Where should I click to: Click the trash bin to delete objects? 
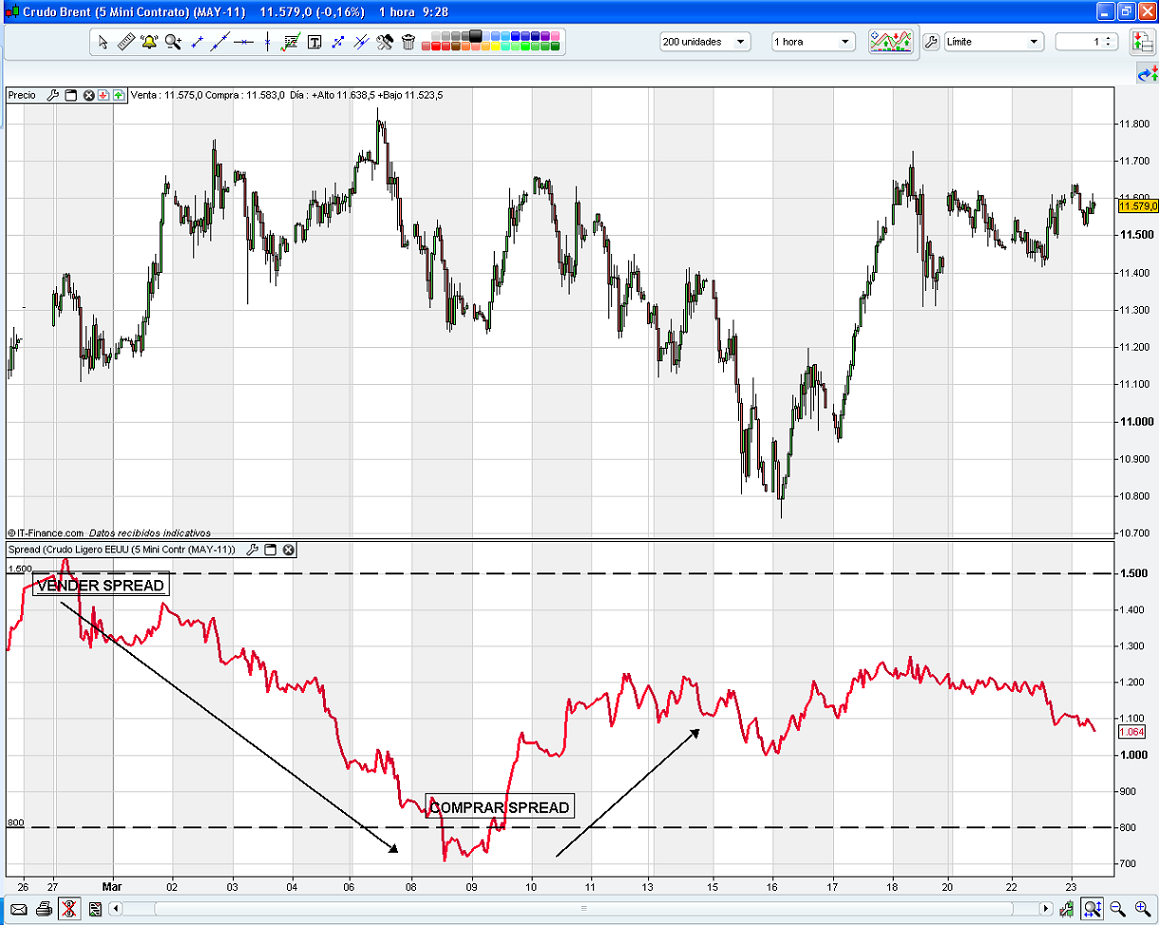(x=409, y=42)
